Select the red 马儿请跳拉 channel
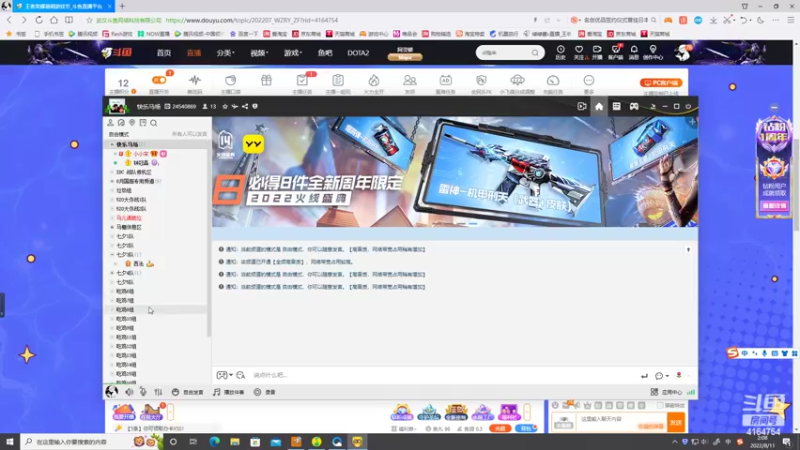Screen dimensions: 800x450 tap(129, 218)
